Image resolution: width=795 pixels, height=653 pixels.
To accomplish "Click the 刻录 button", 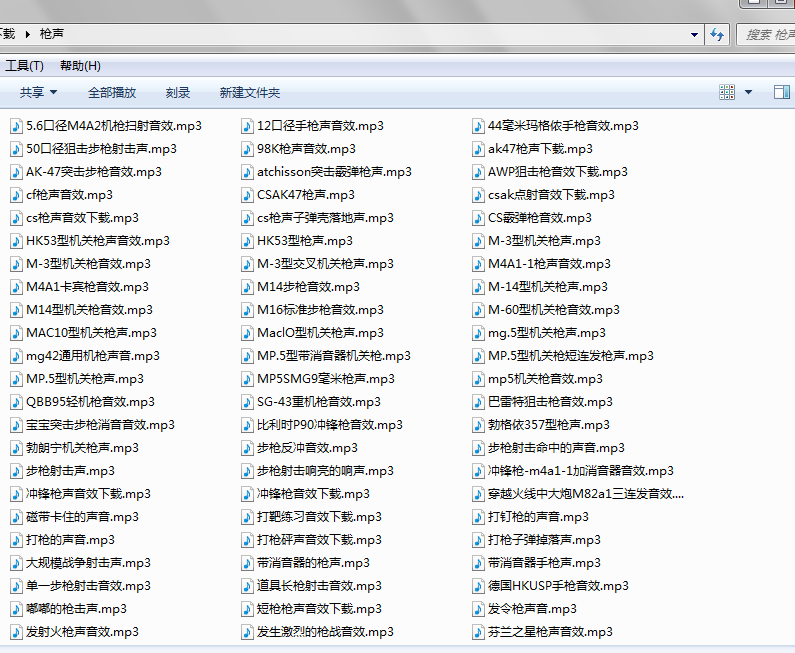I will coord(177,92).
